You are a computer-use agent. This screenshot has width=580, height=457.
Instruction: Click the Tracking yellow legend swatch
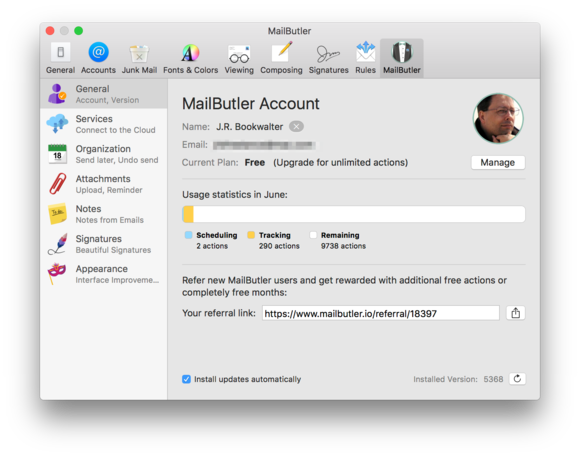pyautogui.click(x=251, y=235)
